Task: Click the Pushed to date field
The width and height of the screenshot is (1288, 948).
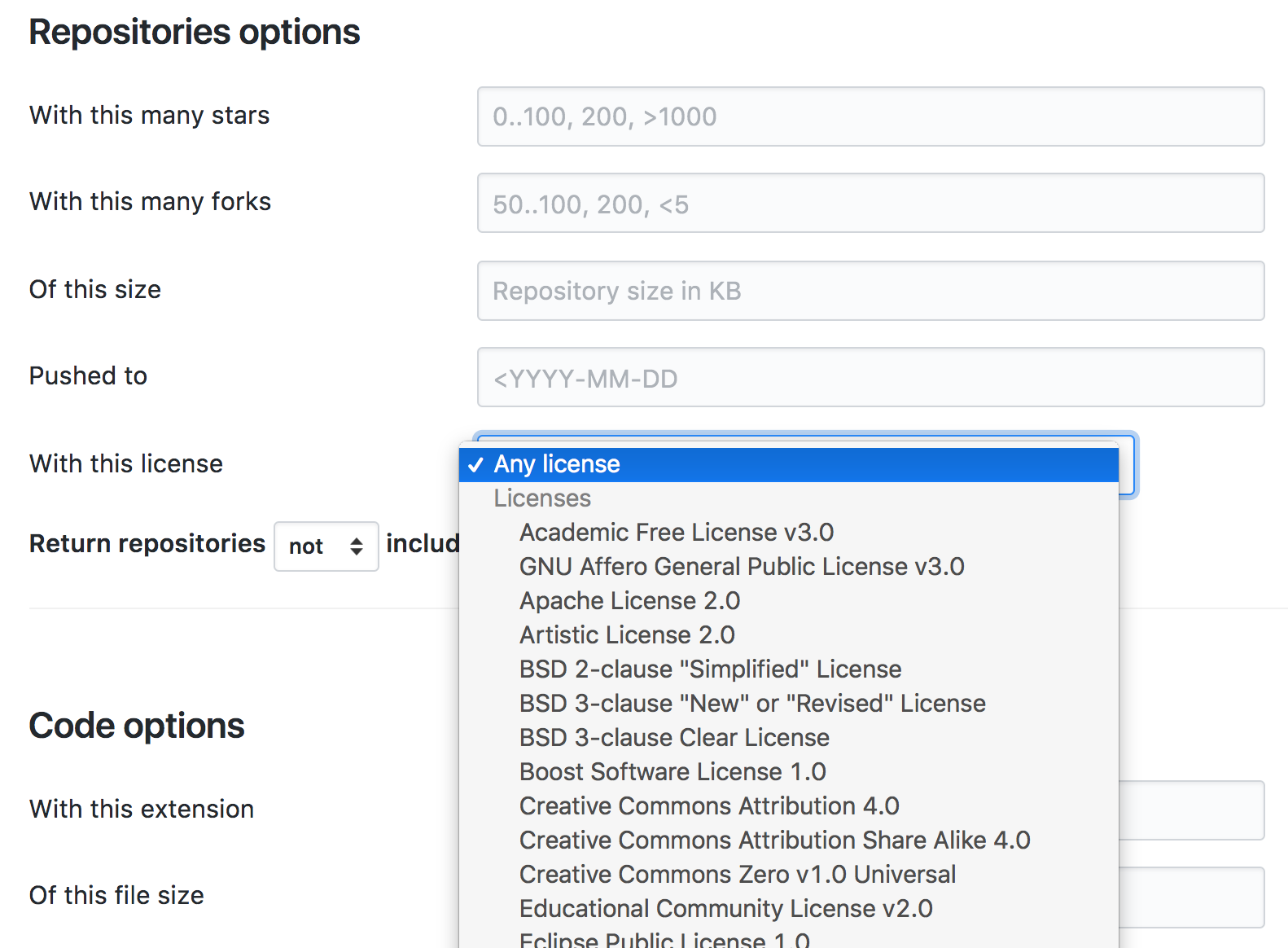Action: click(x=870, y=377)
